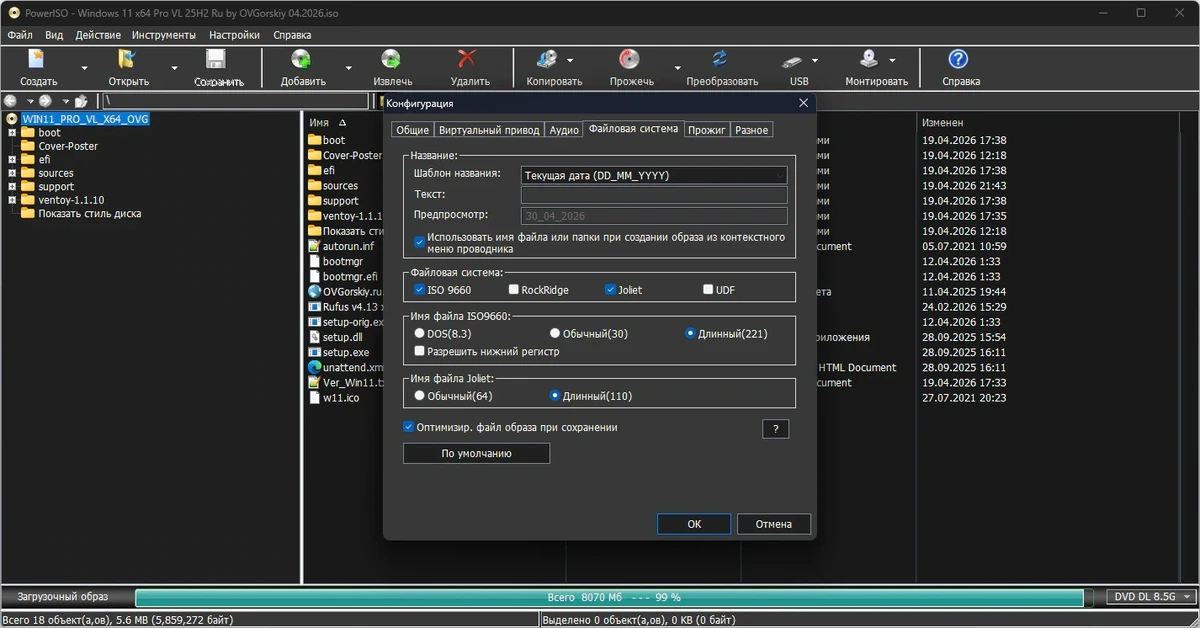Select the Длинный(110) radio button
The image size is (1200, 628).
tap(555, 396)
